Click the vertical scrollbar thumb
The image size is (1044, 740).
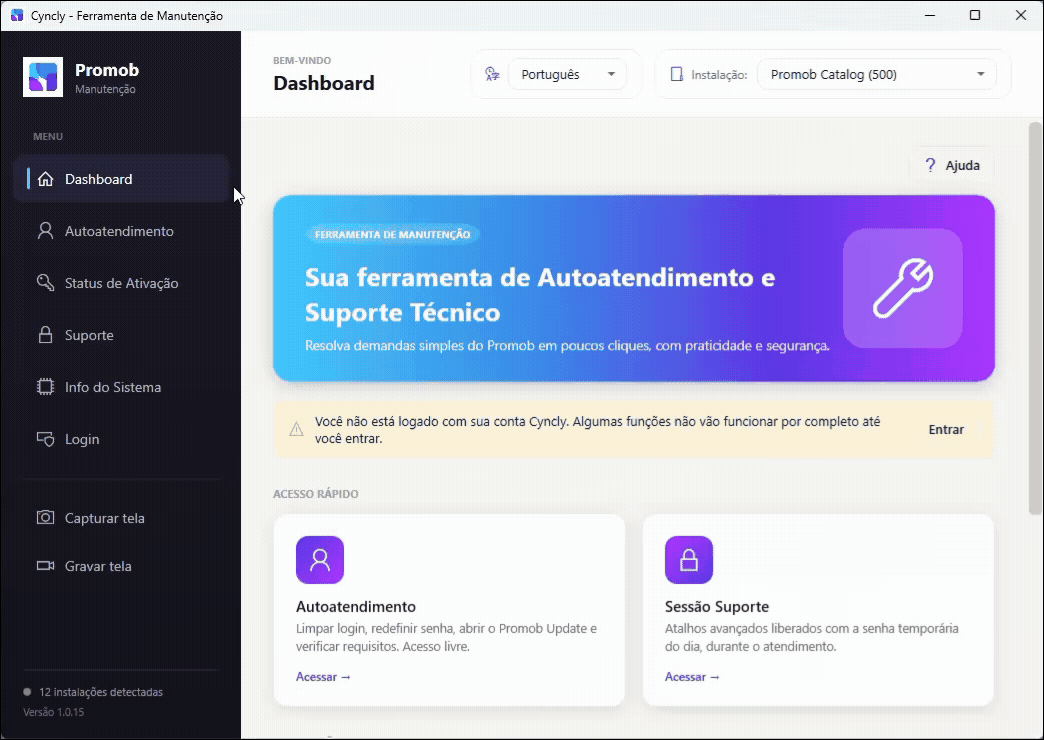pos(1035,318)
